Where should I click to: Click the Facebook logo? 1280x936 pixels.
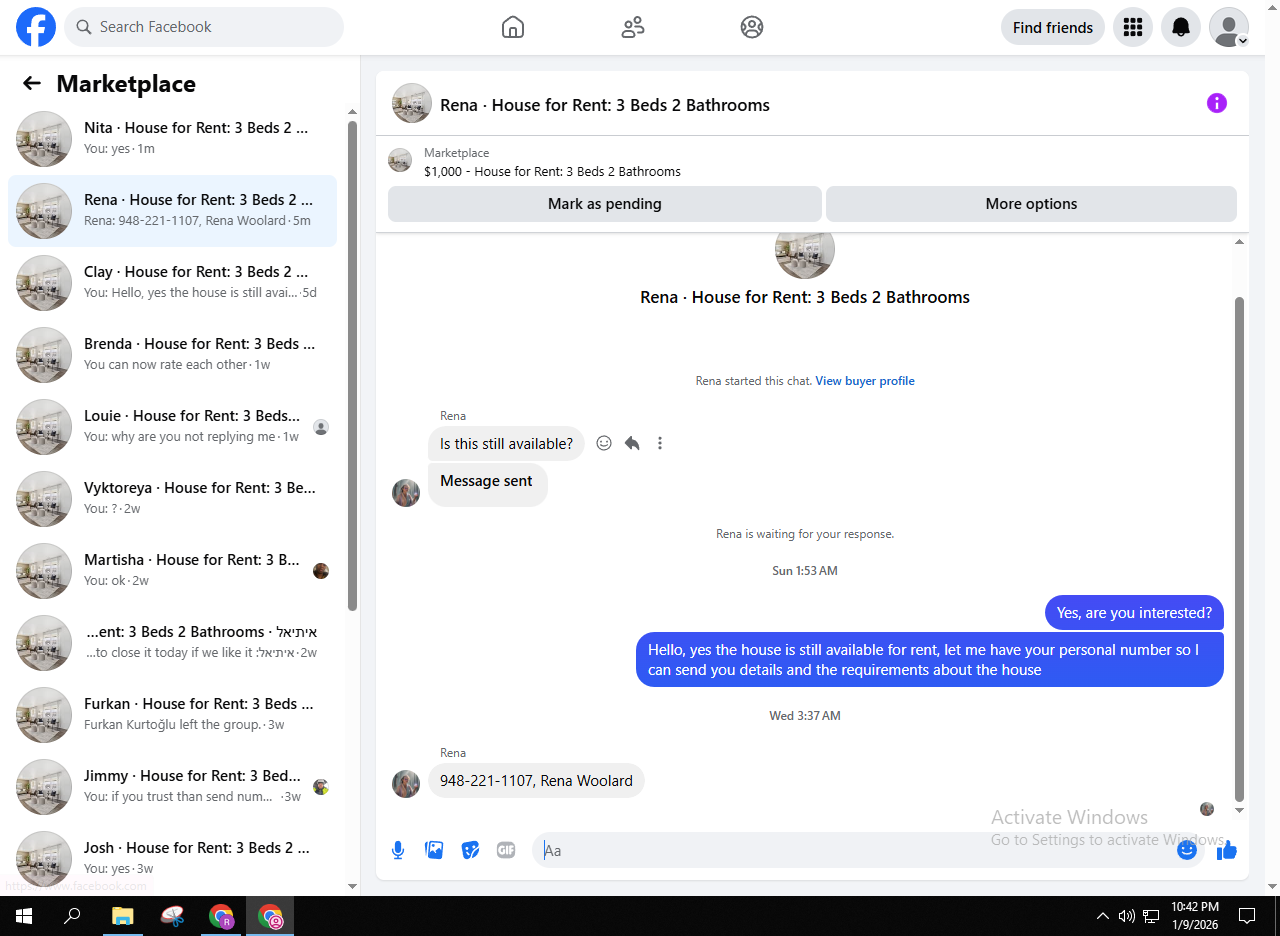[x=36, y=27]
